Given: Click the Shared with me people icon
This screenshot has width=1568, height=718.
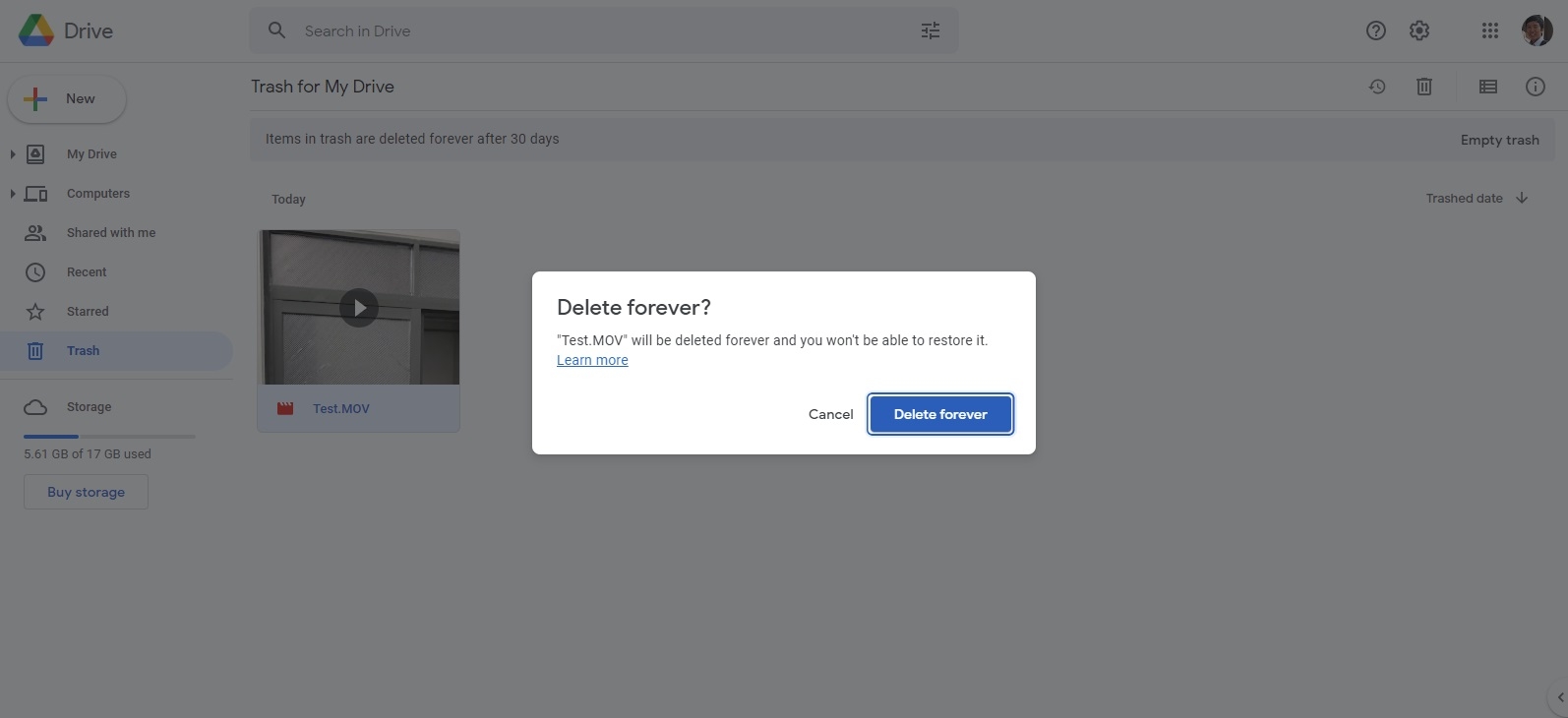Looking at the screenshot, I should 35,233.
